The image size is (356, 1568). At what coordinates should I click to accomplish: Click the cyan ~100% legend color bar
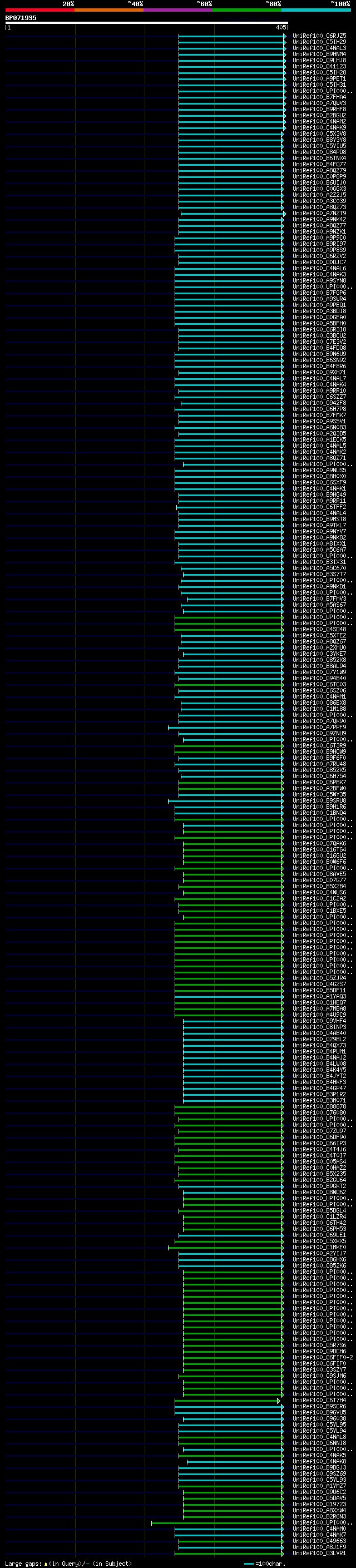tap(316, 10)
